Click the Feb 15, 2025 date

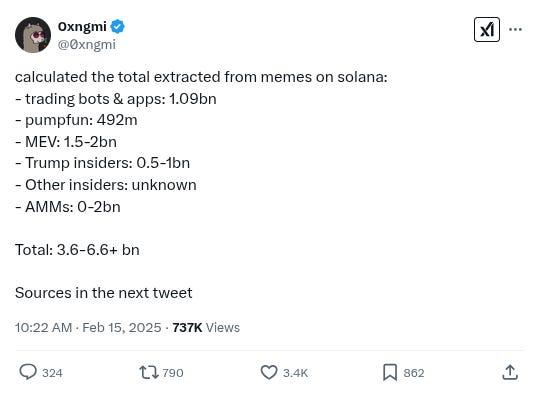(122, 328)
